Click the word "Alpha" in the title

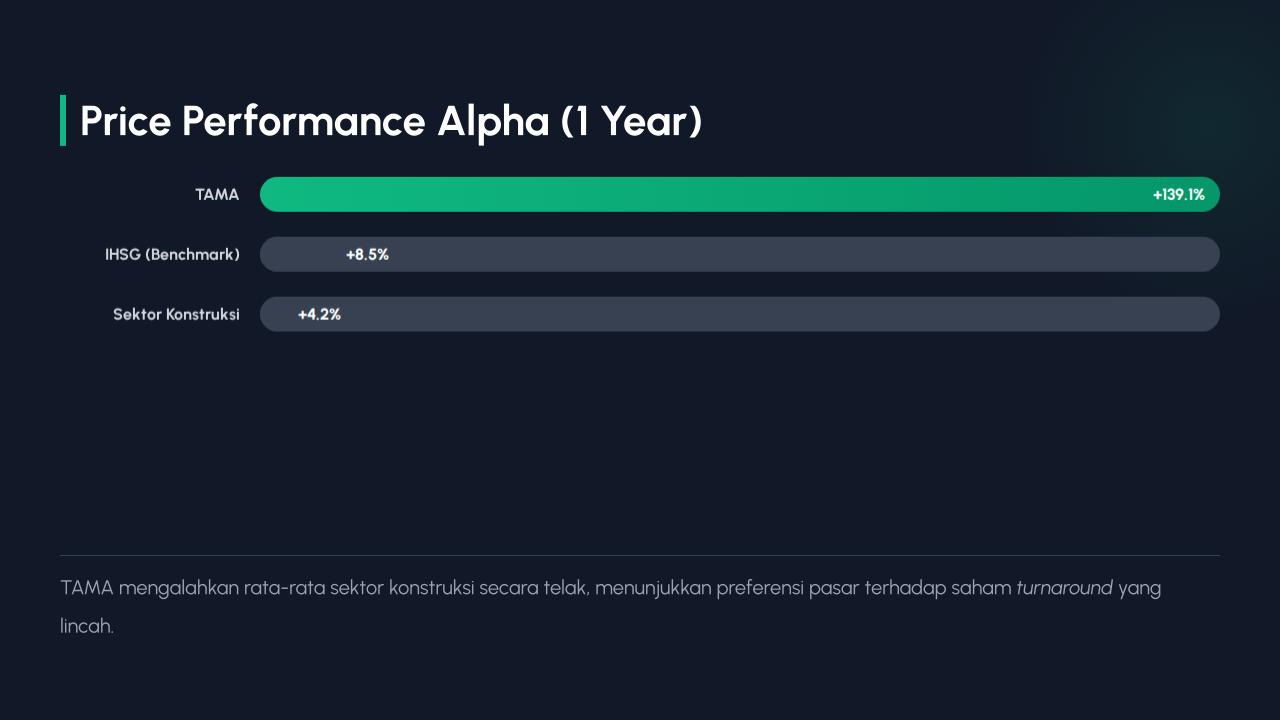[493, 121]
